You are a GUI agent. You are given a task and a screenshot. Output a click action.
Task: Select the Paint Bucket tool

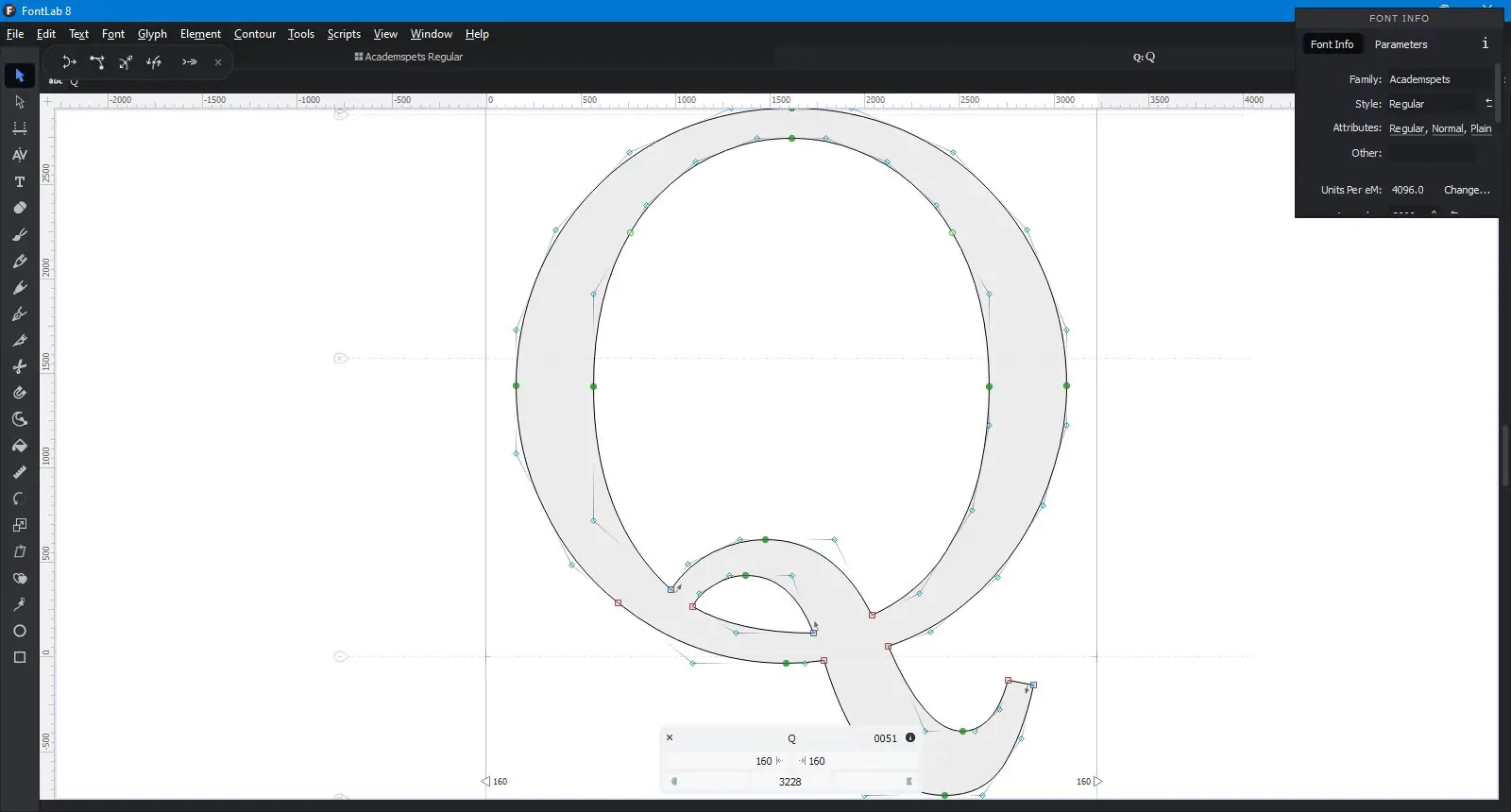pos(20,446)
